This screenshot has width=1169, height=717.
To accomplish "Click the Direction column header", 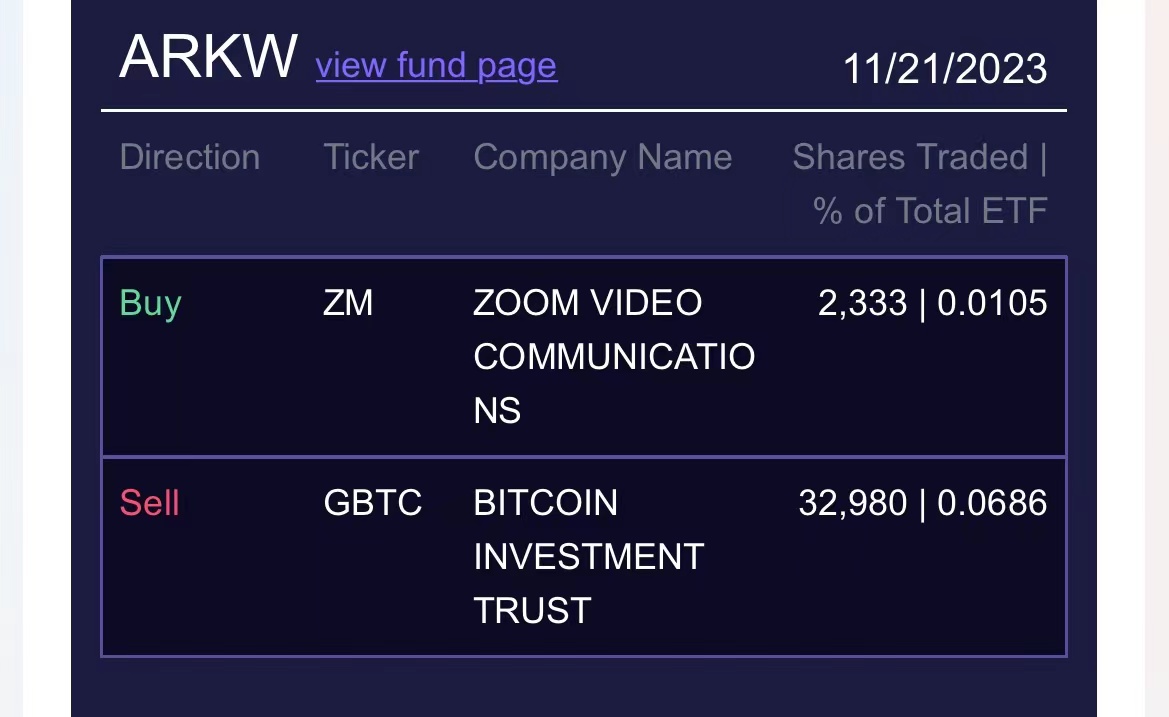I will (x=189, y=157).
